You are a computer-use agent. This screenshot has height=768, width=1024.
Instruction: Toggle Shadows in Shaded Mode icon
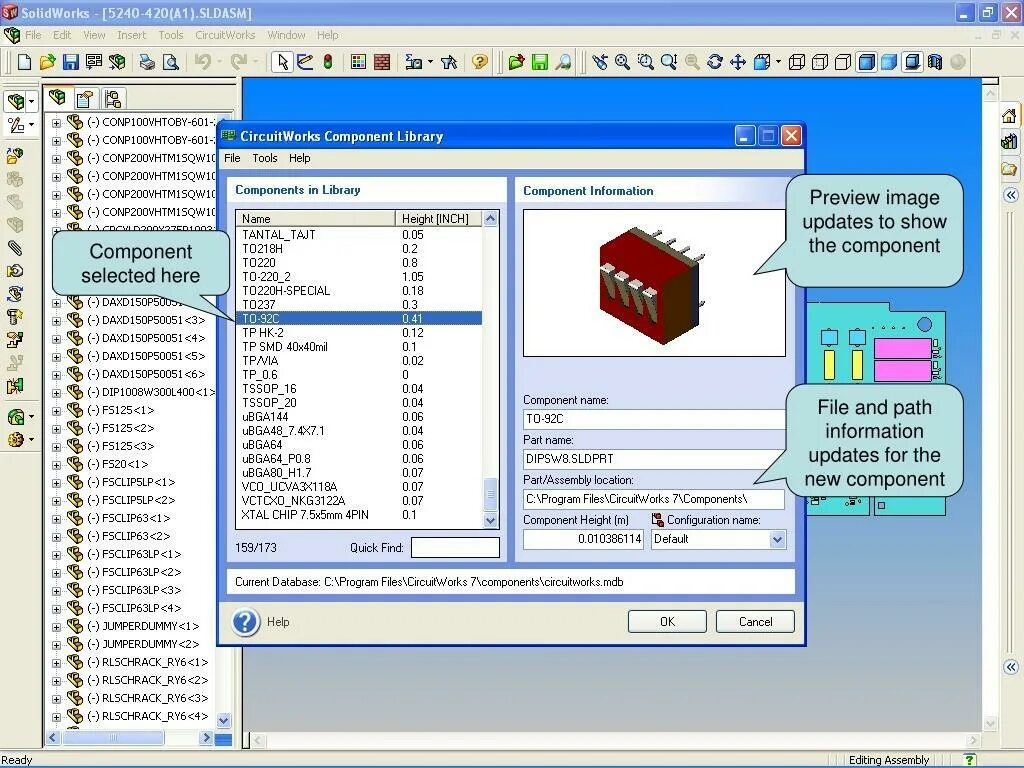[x=912, y=62]
